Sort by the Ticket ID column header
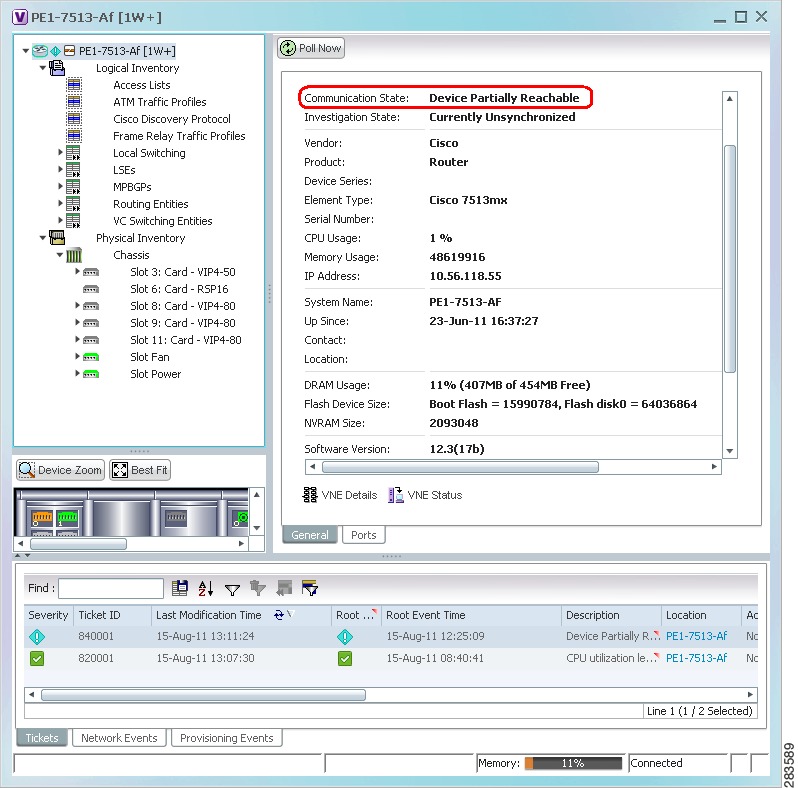Viewport: 798px width, 788px height. [112, 615]
